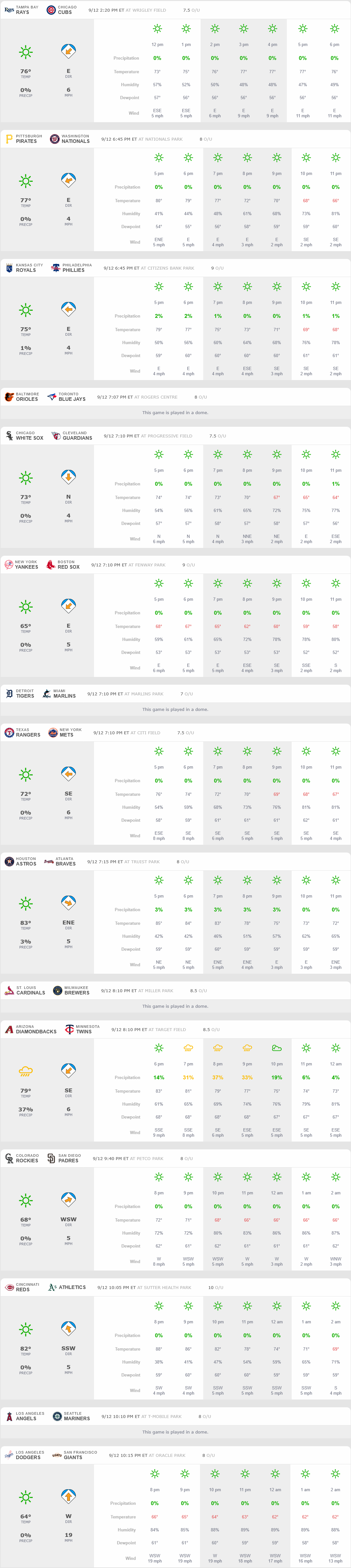Click the Milwaukee Brewers logo
The width and height of the screenshot is (351, 1568).
click(x=57, y=991)
